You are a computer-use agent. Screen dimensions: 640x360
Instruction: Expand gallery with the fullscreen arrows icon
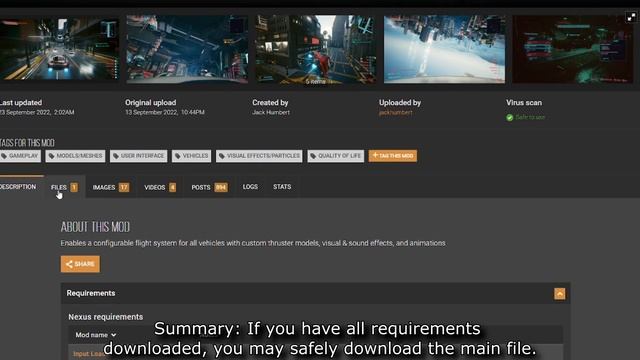pos(631,18)
